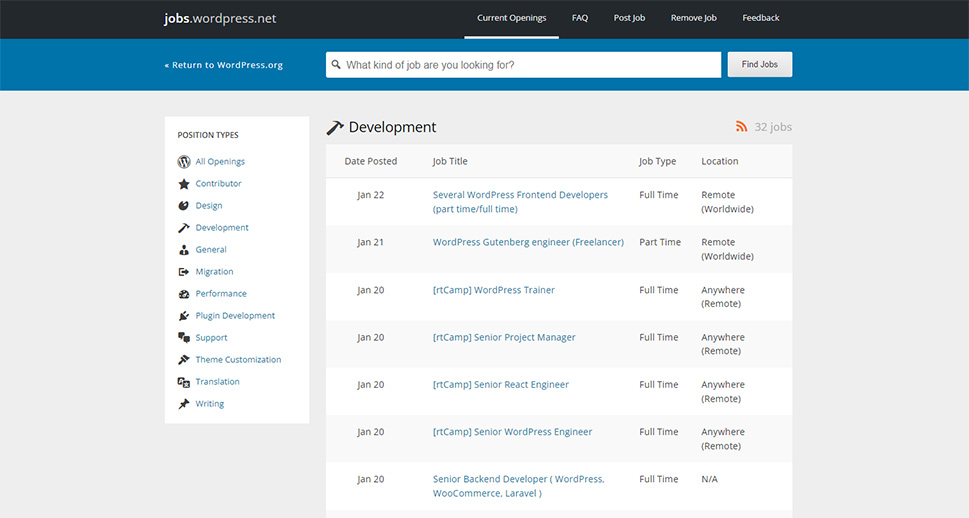Click the Date Posted column header
969x518 pixels.
click(371, 161)
